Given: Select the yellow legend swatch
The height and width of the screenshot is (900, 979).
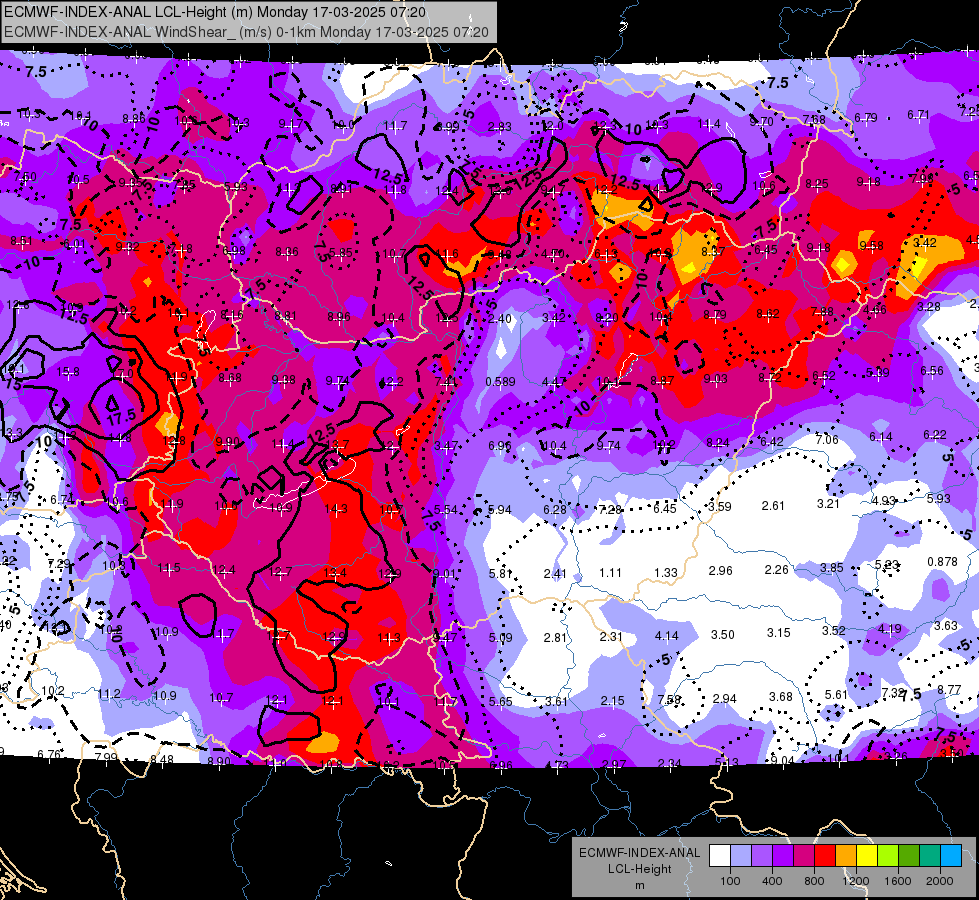Looking at the screenshot, I should (x=867, y=856).
